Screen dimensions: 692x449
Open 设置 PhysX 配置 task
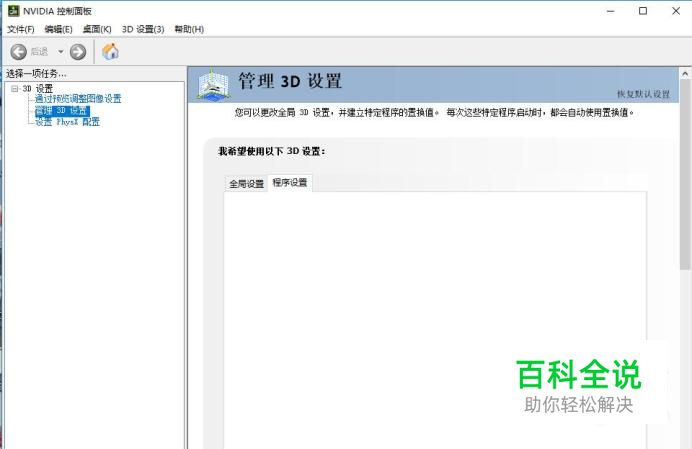tap(68, 122)
